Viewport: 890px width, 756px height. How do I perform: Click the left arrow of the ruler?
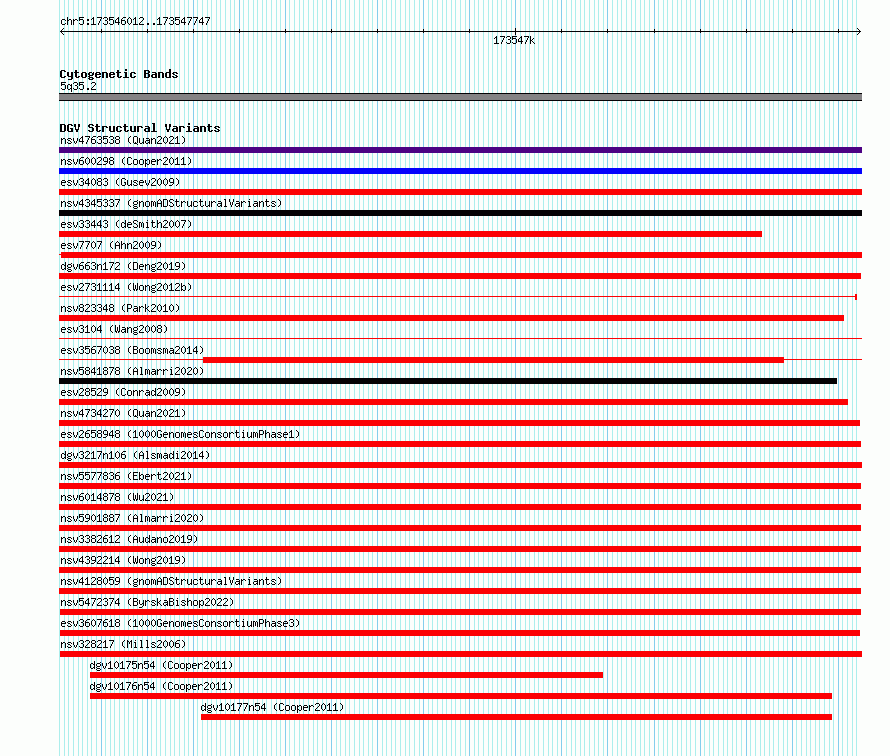click(x=62, y=32)
